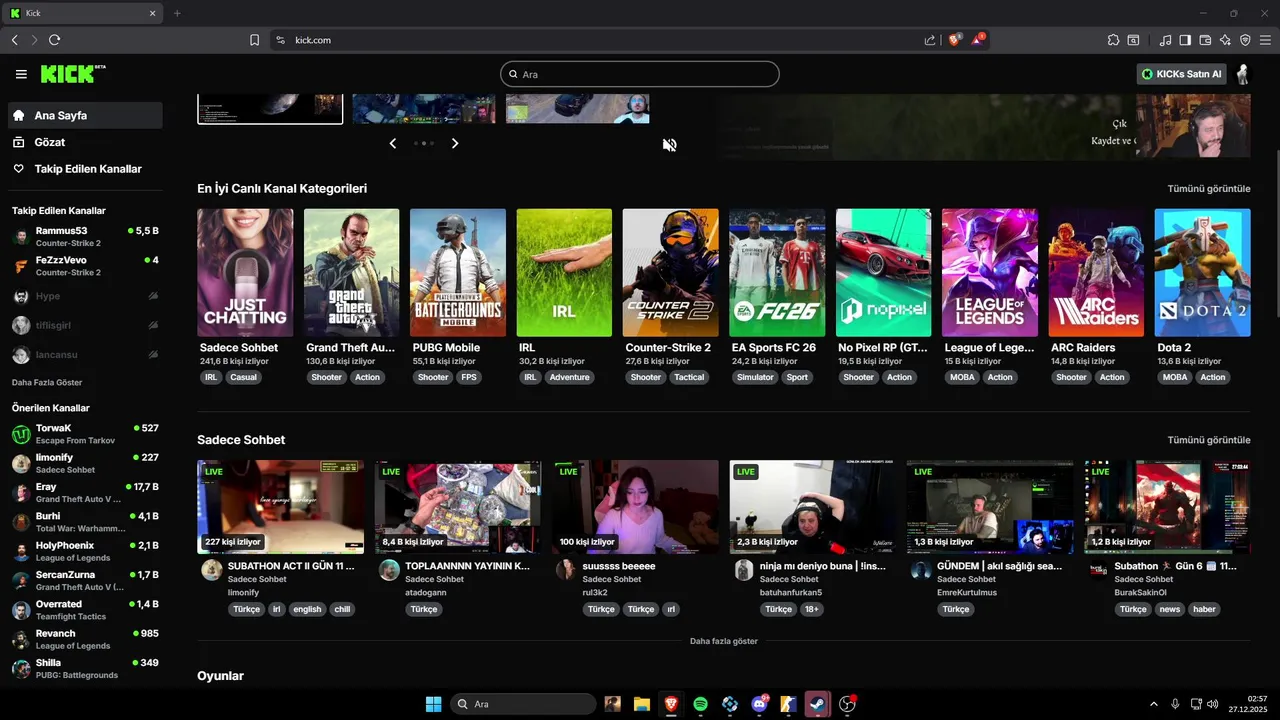Screen dimensions: 1280x720
Task: Click the share page icon in address bar
Action: pos(930,40)
